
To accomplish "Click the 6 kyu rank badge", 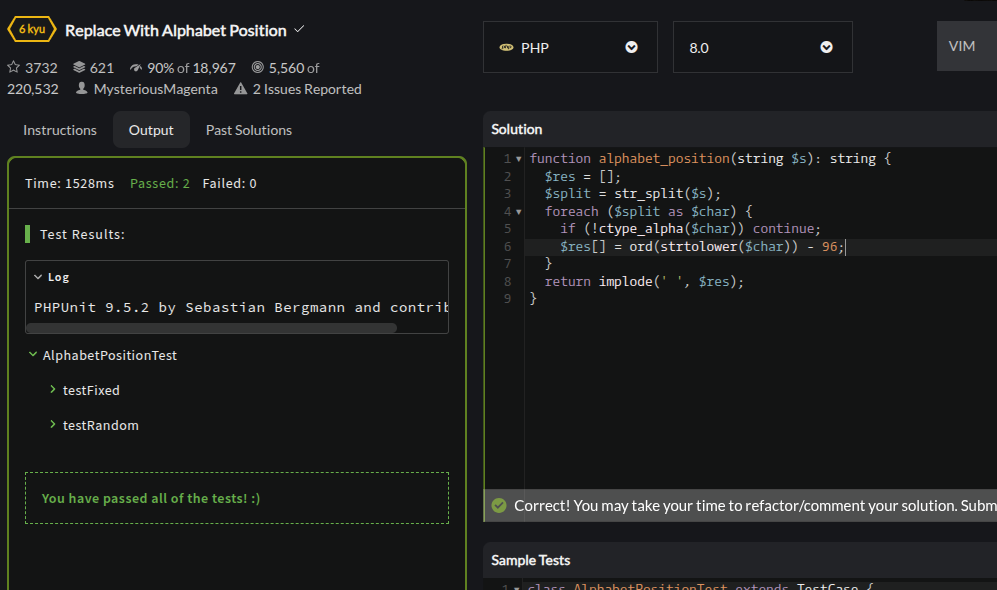I will pos(32,30).
